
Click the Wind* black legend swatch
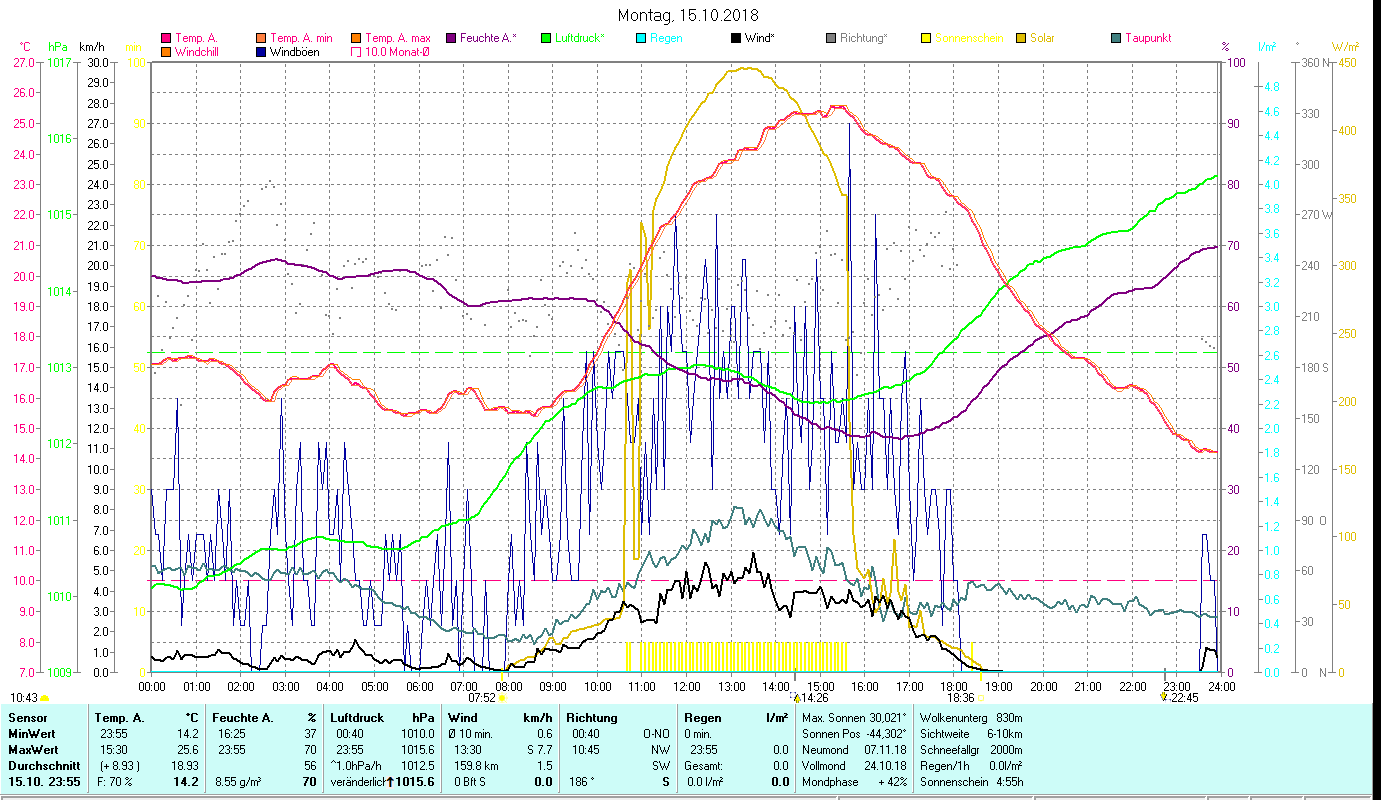coord(736,38)
